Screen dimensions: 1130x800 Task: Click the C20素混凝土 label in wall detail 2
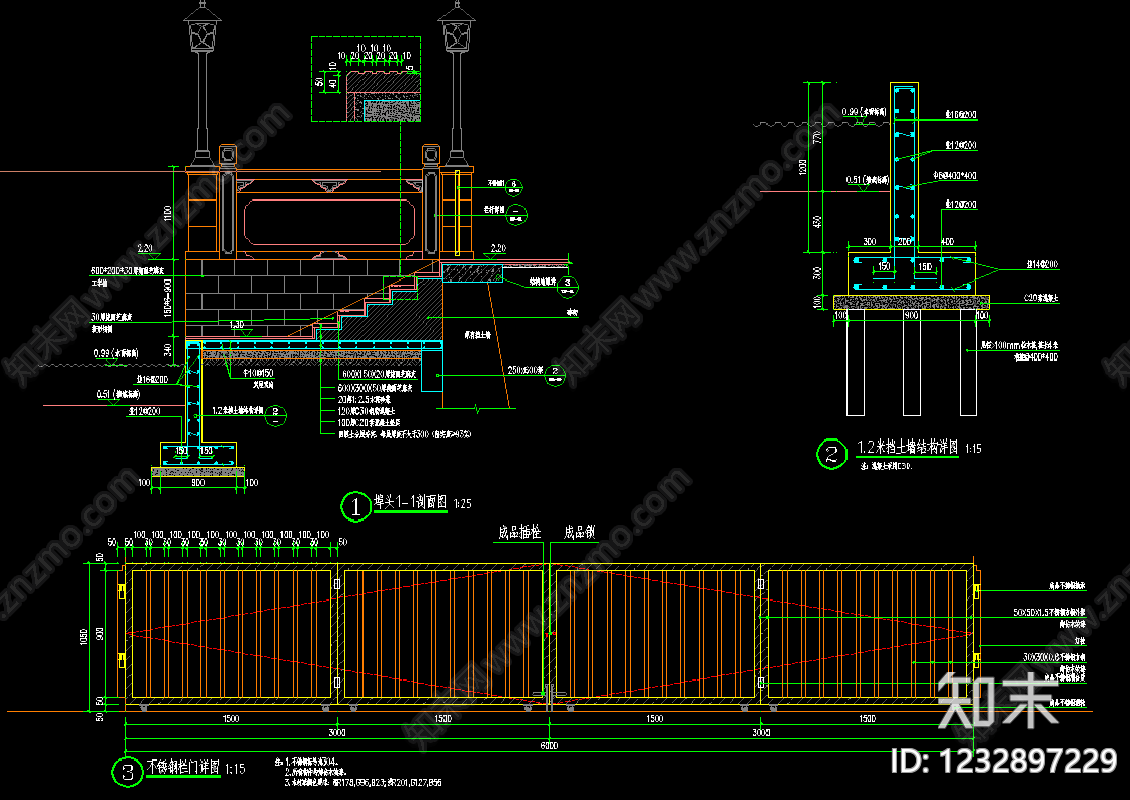1041,298
